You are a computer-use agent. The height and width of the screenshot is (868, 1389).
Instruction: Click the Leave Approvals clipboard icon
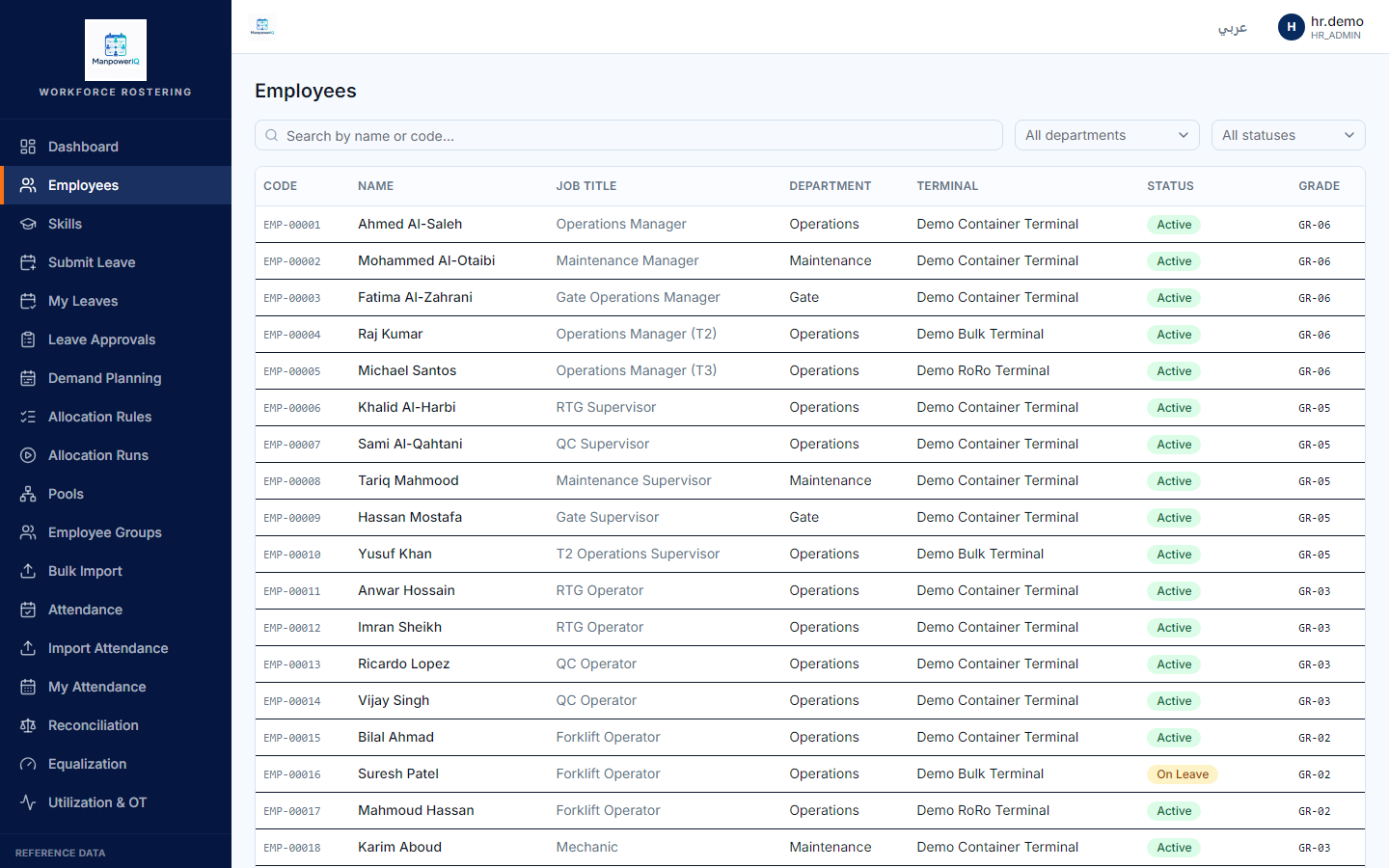[x=28, y=339]
